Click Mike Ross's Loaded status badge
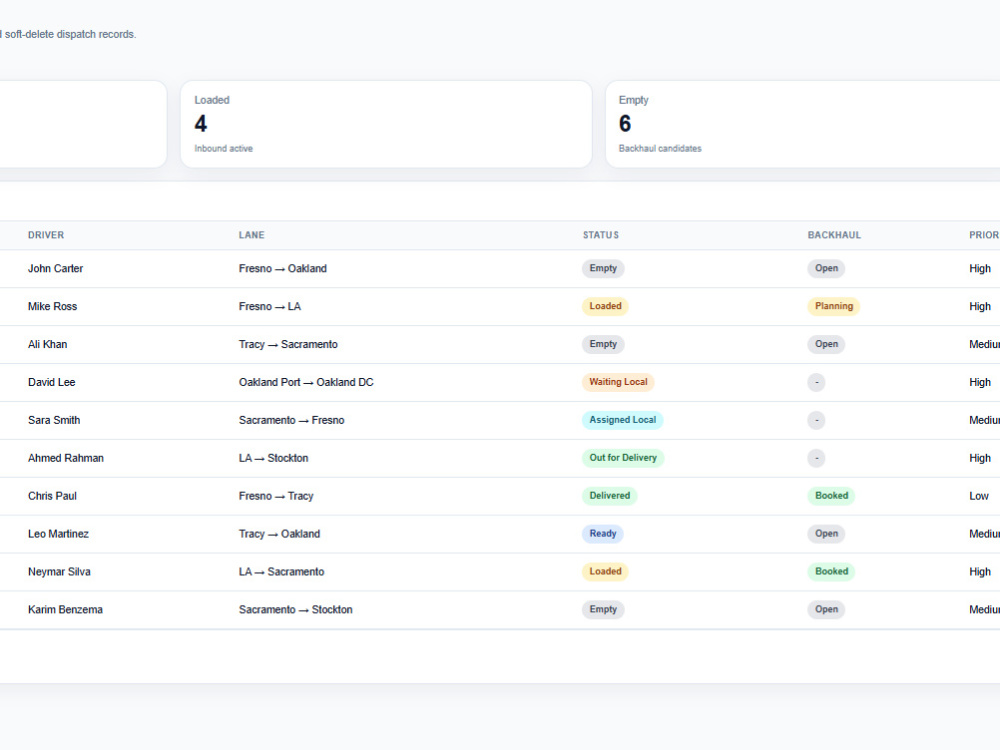Screen dimensions: 1000x750 point(605,306)
